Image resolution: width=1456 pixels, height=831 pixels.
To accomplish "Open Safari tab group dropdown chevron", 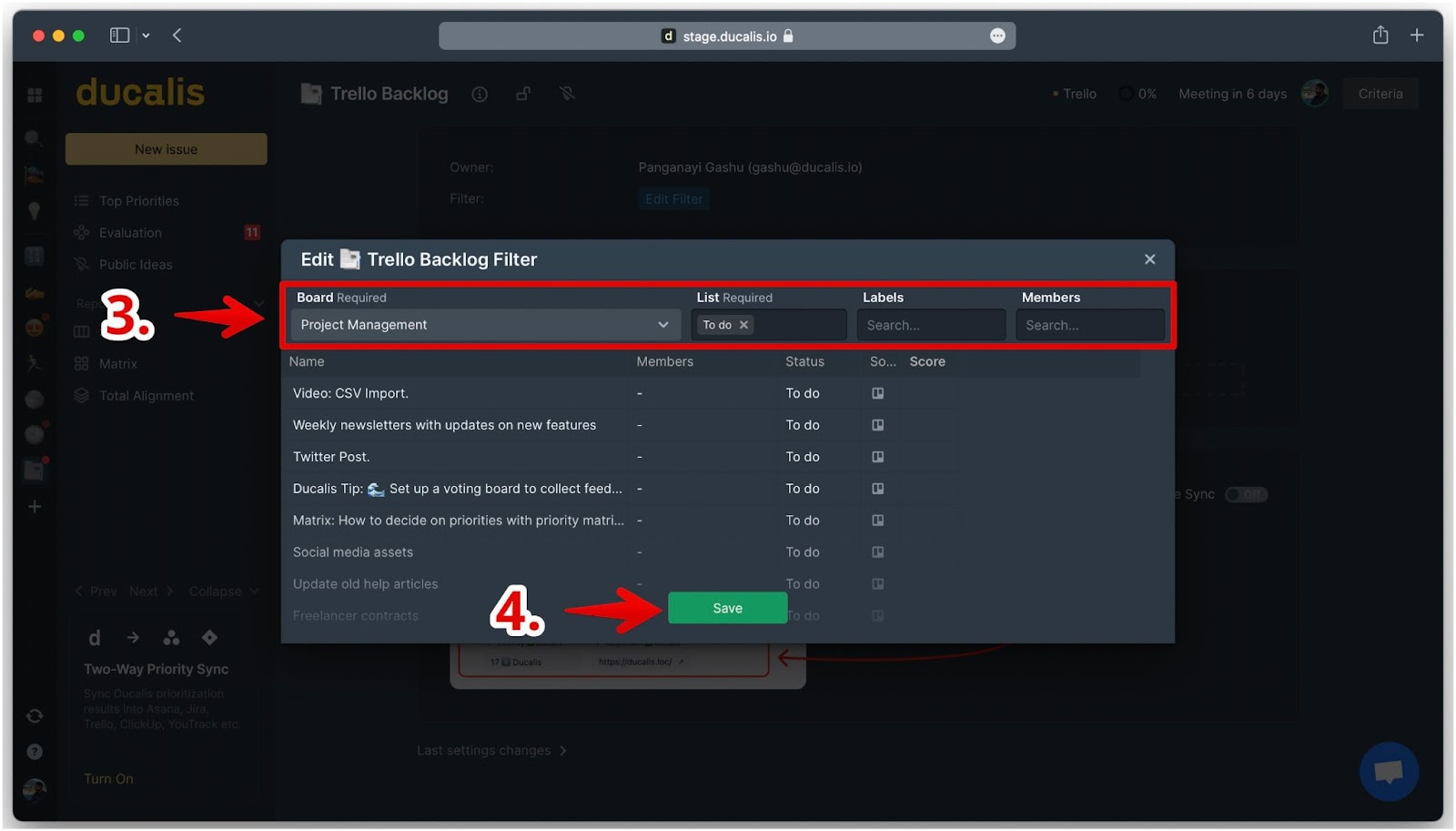I will click(x=146, y=35).
